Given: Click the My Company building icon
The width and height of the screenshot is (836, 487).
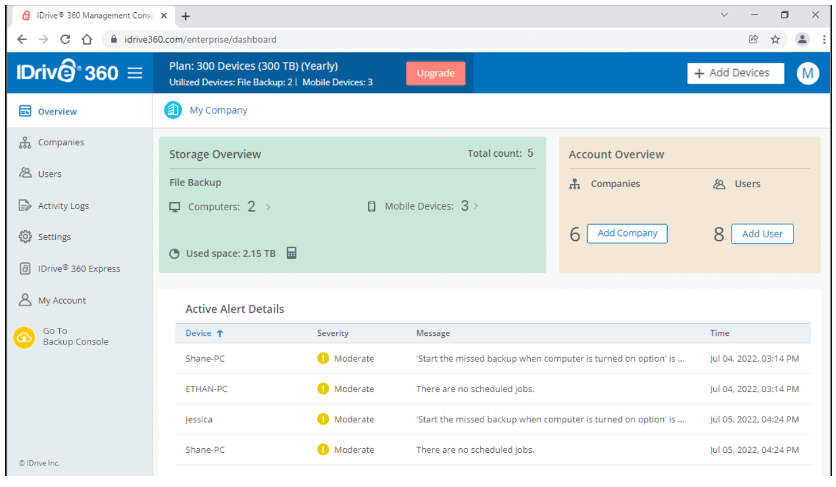Looking at the screenshot, I should point(173,110).
